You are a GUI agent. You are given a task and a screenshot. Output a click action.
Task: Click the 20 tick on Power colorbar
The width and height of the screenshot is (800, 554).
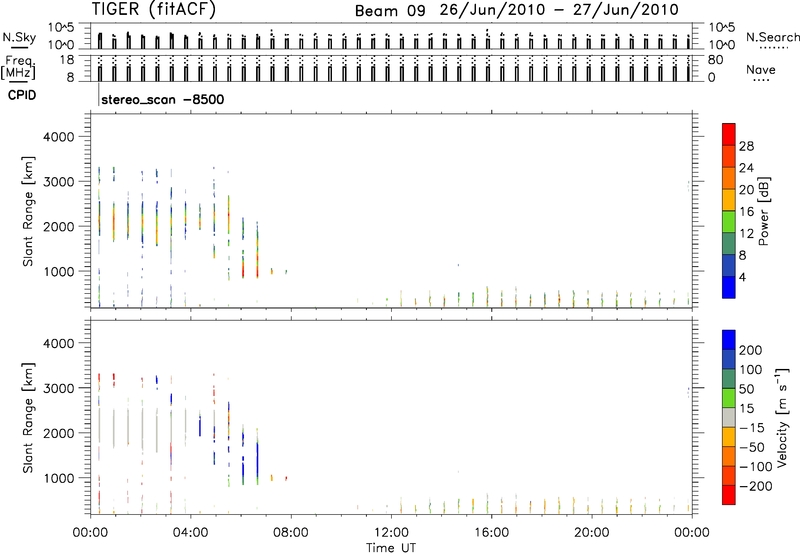[746, 190]
